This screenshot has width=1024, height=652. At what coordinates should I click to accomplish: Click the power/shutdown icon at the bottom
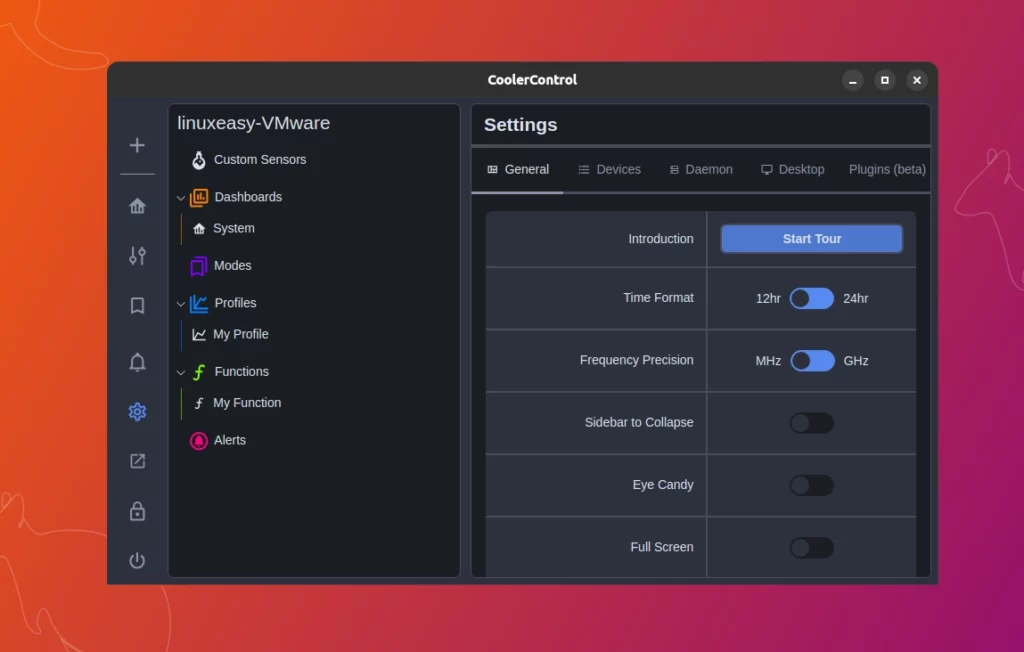point(137,560)
